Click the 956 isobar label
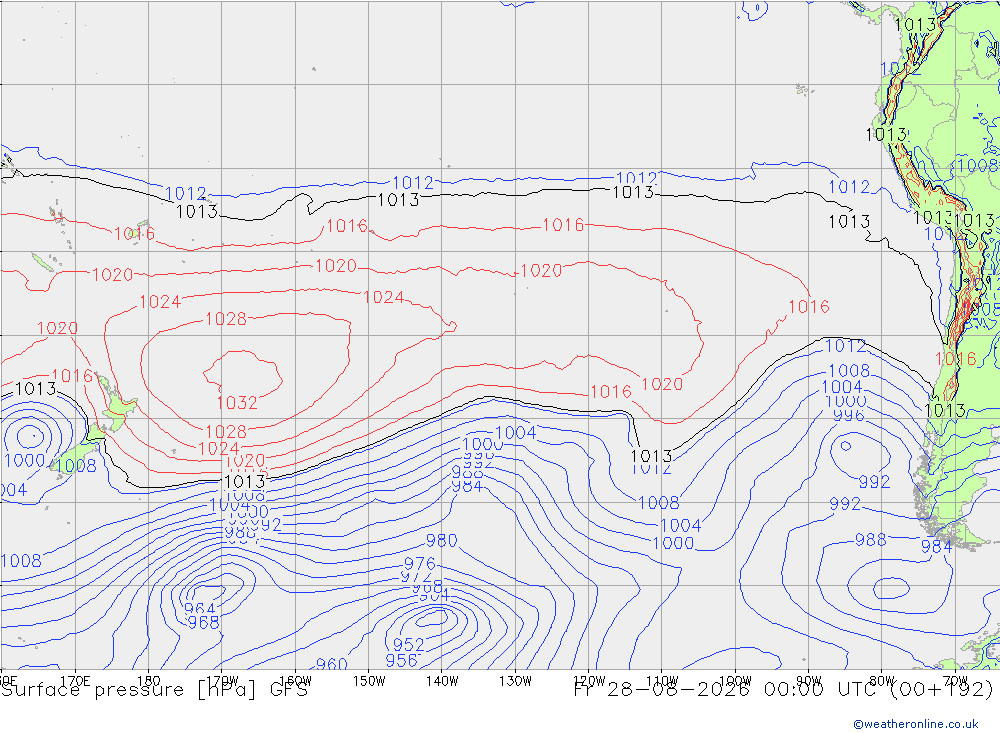 pos(401,660)
